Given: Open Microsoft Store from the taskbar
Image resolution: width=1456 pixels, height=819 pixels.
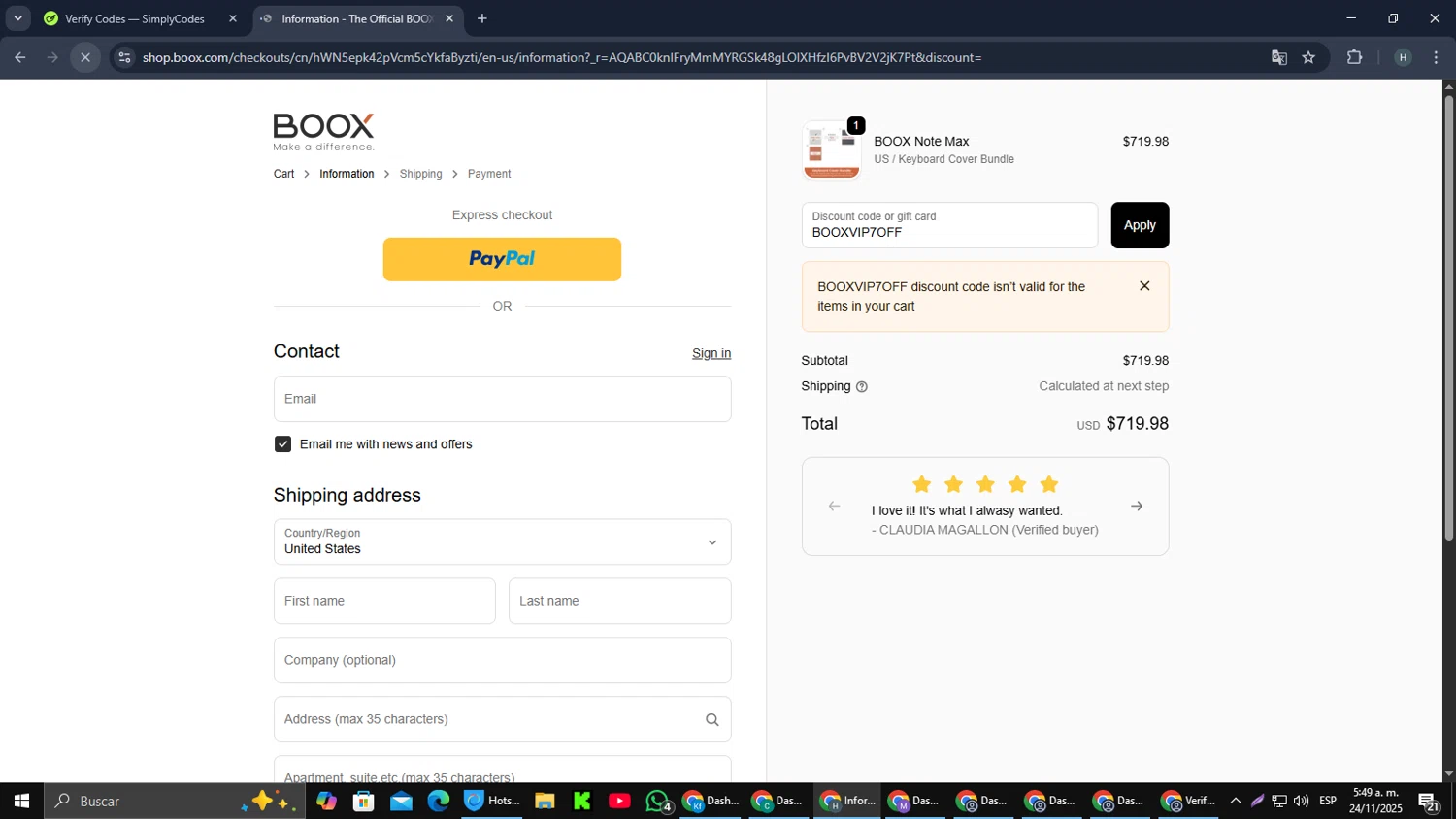Looking at the screenshot, I should 364,801.
